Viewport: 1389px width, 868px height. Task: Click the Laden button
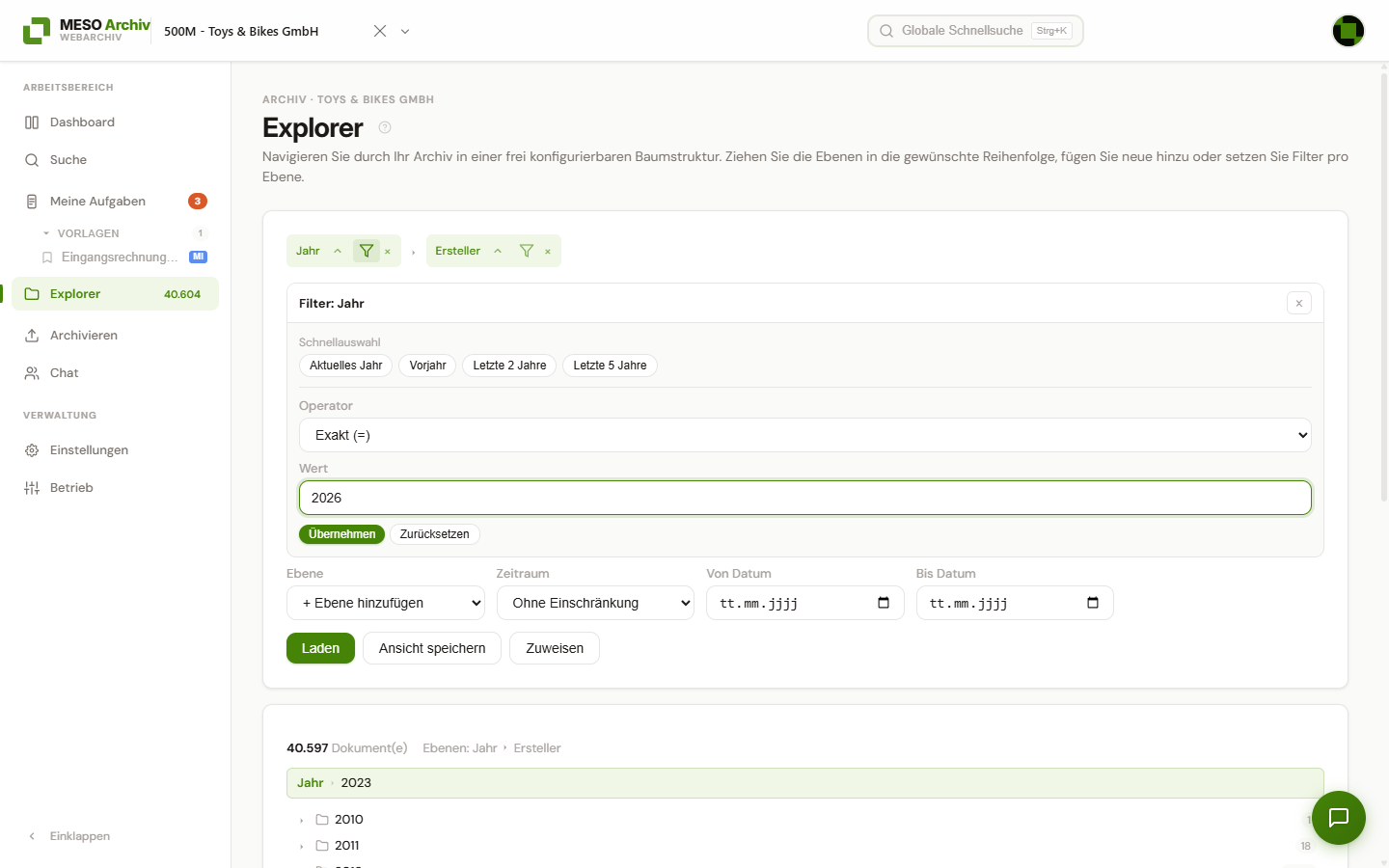click(x=320, y=648)
